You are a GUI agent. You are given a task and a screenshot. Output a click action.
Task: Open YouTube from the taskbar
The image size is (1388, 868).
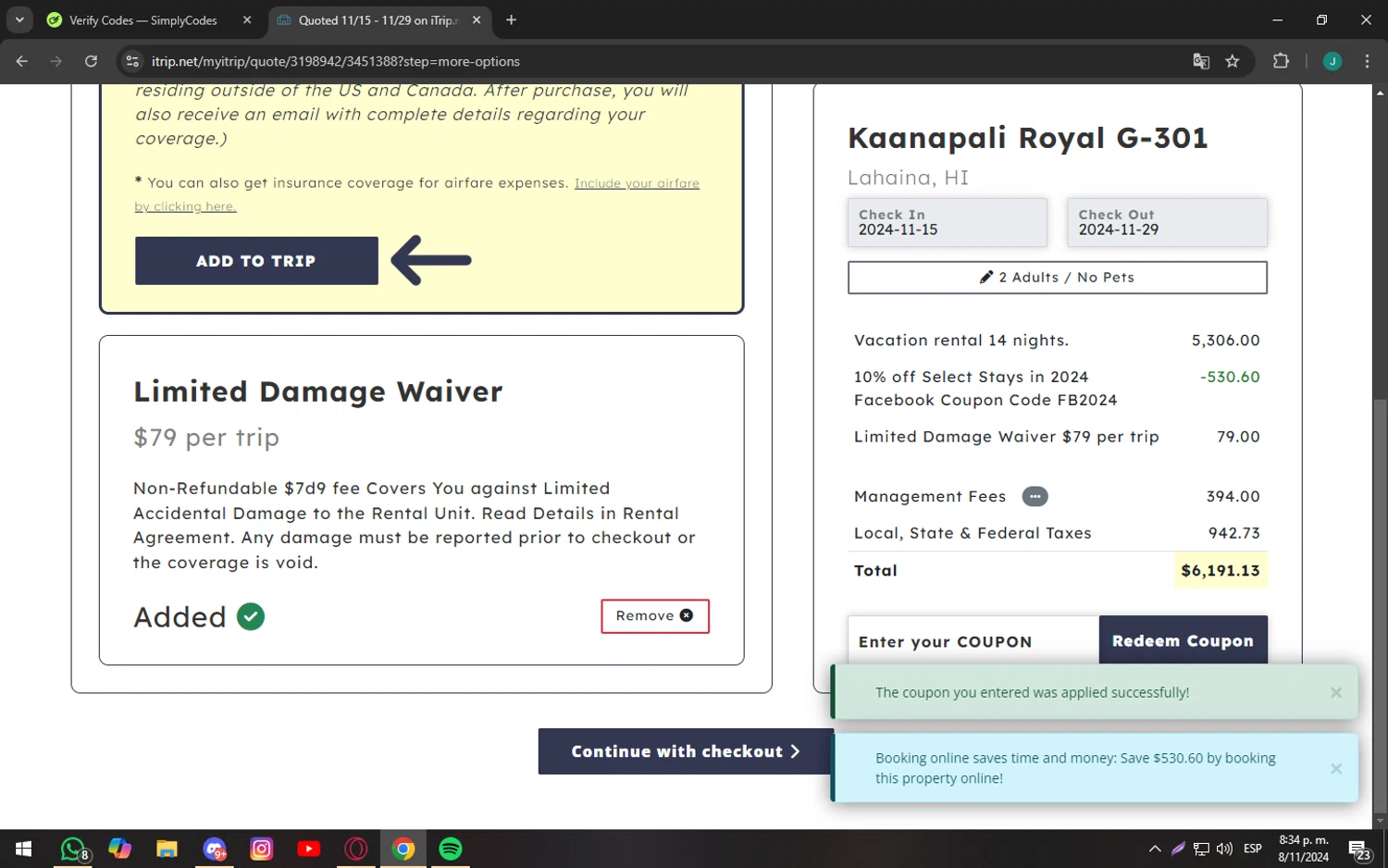pyautogui.click(x=309, y=849)
